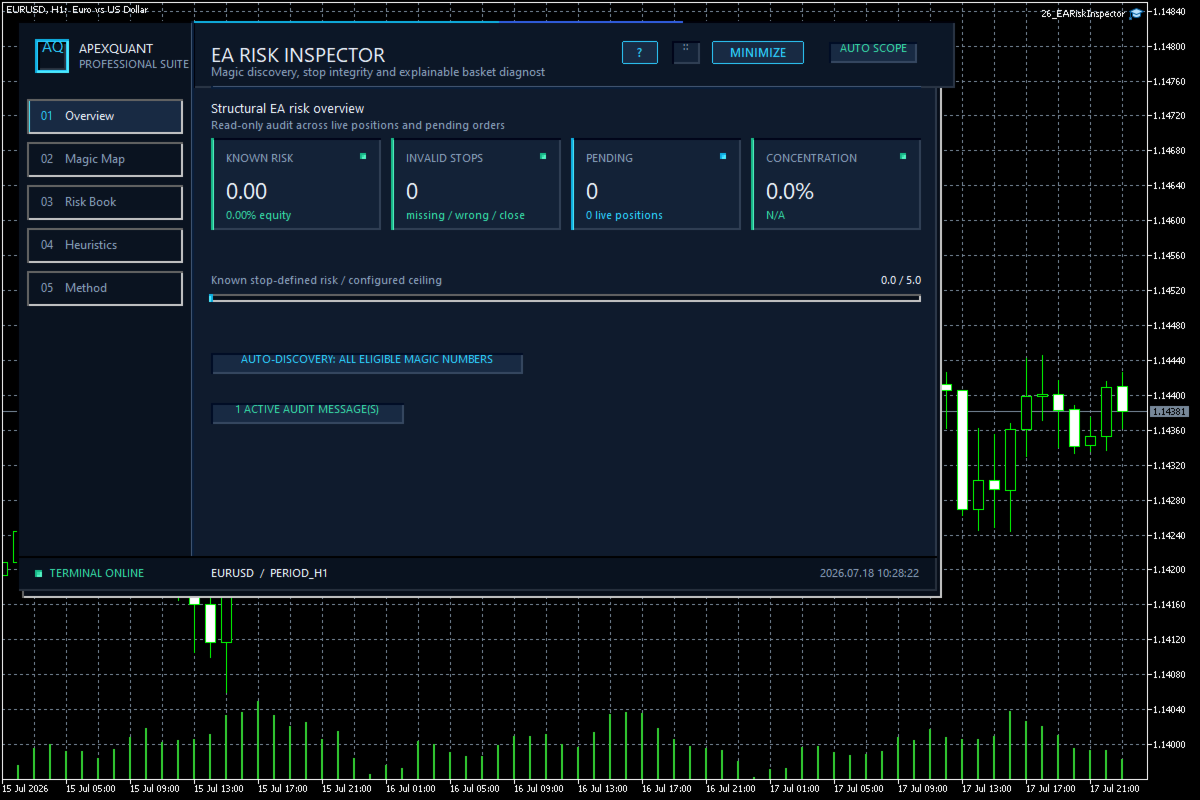Click the 26_EARiskInspector label on chart
Image resolution: width=1200 pixels, height=800 pixels.
click(x=1083, y=14)
